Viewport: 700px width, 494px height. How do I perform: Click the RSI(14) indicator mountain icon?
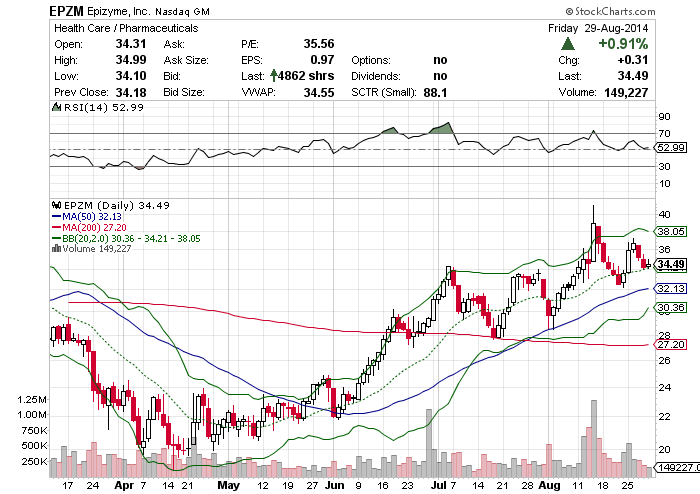click(56, 107)
